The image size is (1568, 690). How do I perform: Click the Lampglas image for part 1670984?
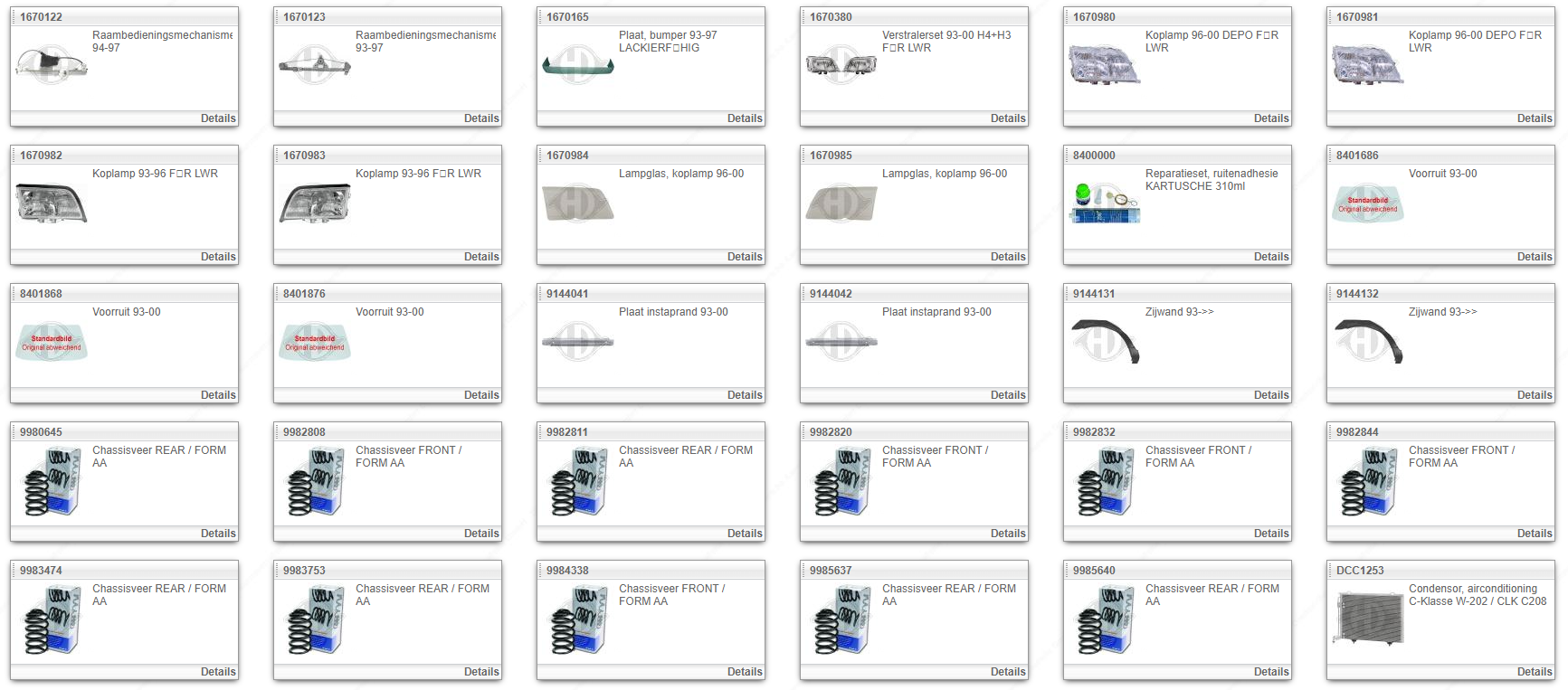pyautogui.click(x=577, y=203)
